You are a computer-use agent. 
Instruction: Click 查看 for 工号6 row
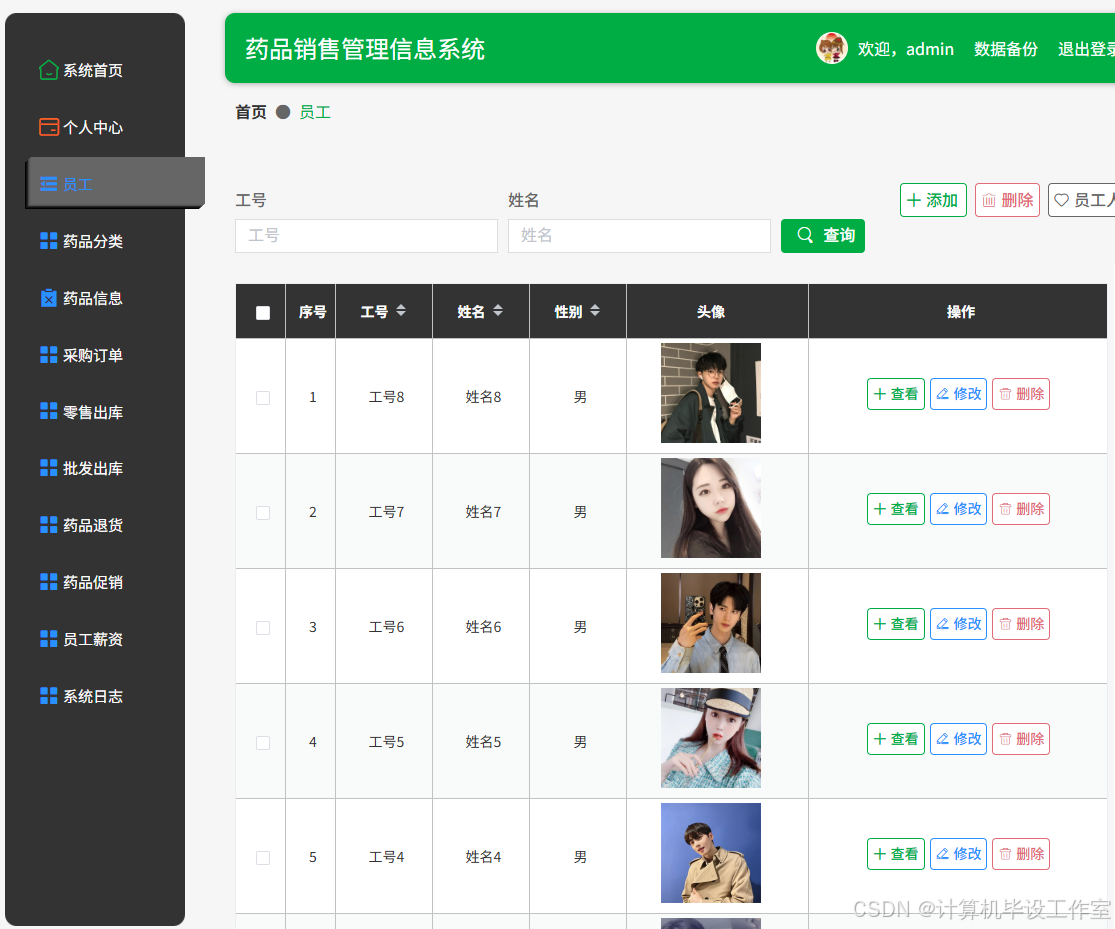point(896,624)
